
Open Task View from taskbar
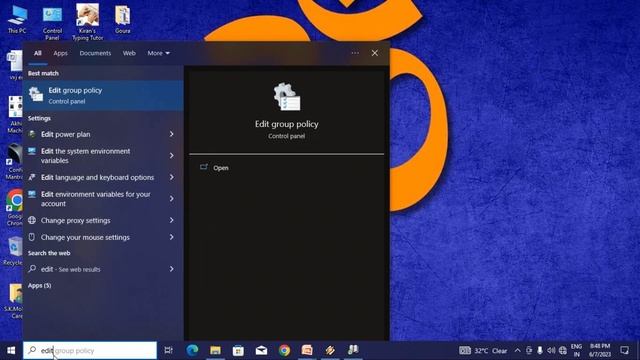click(x=168, y=350)
